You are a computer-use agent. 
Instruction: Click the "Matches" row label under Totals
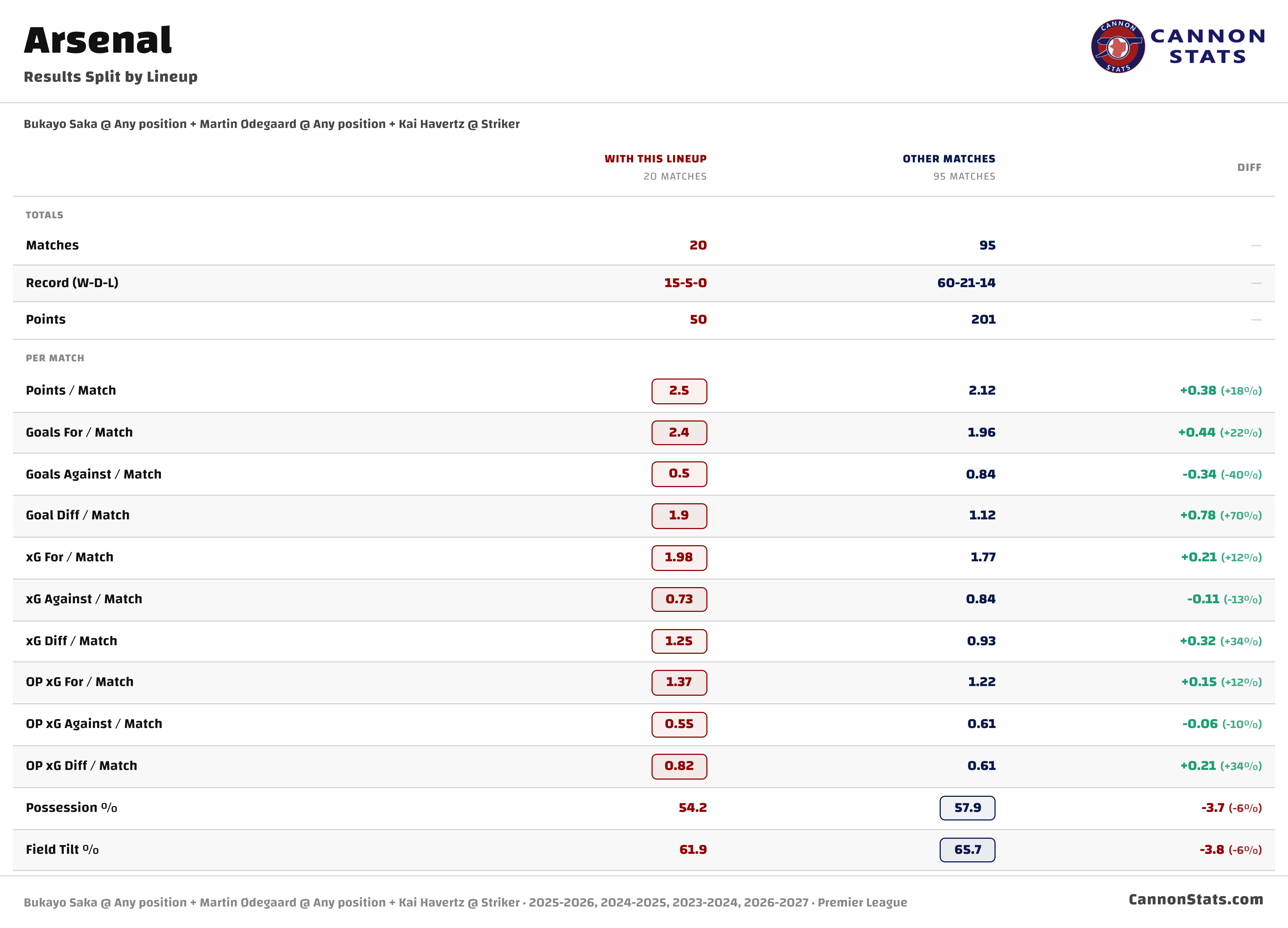pos(52,245)
